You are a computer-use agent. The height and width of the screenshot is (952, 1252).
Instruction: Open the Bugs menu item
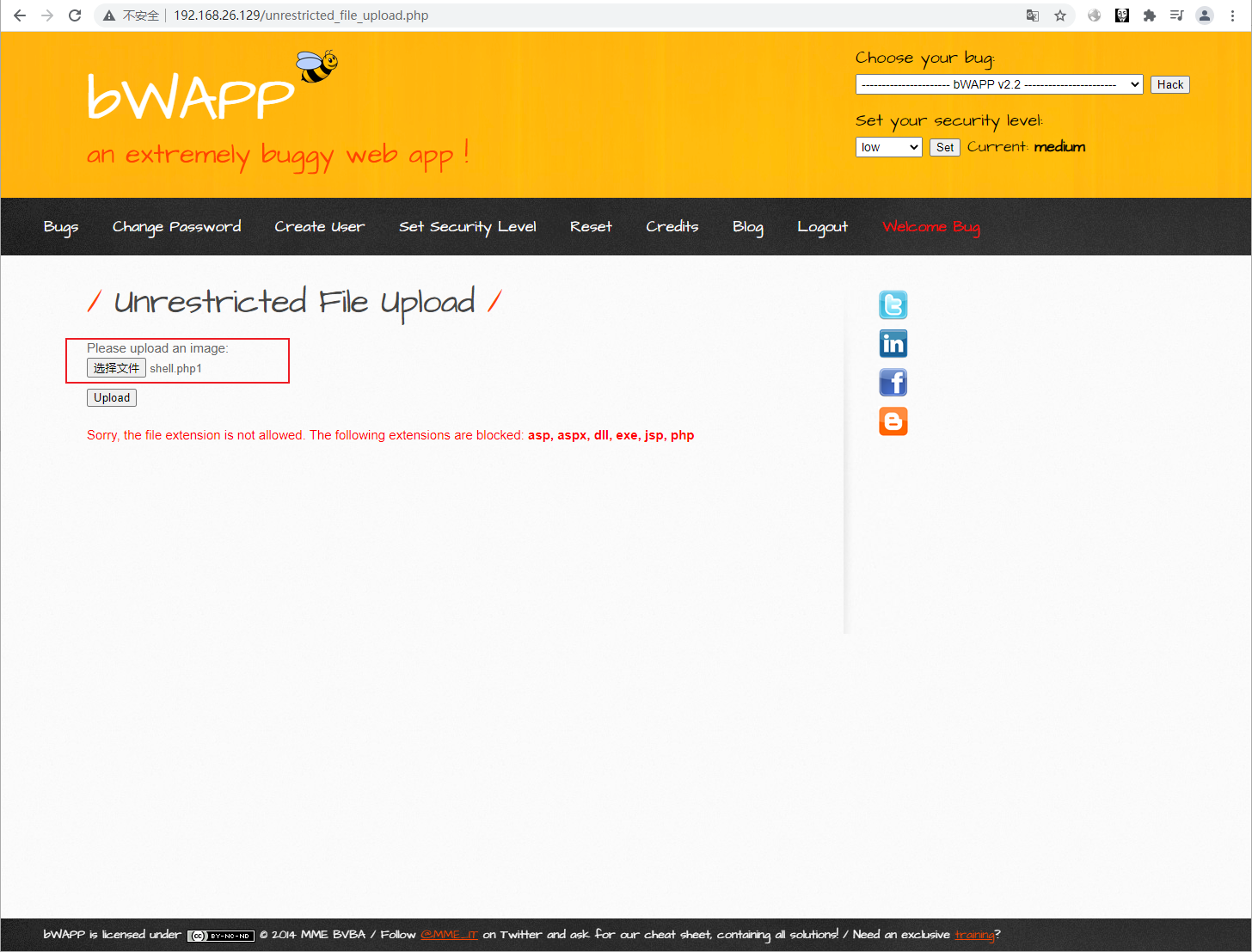click(61, 227)
